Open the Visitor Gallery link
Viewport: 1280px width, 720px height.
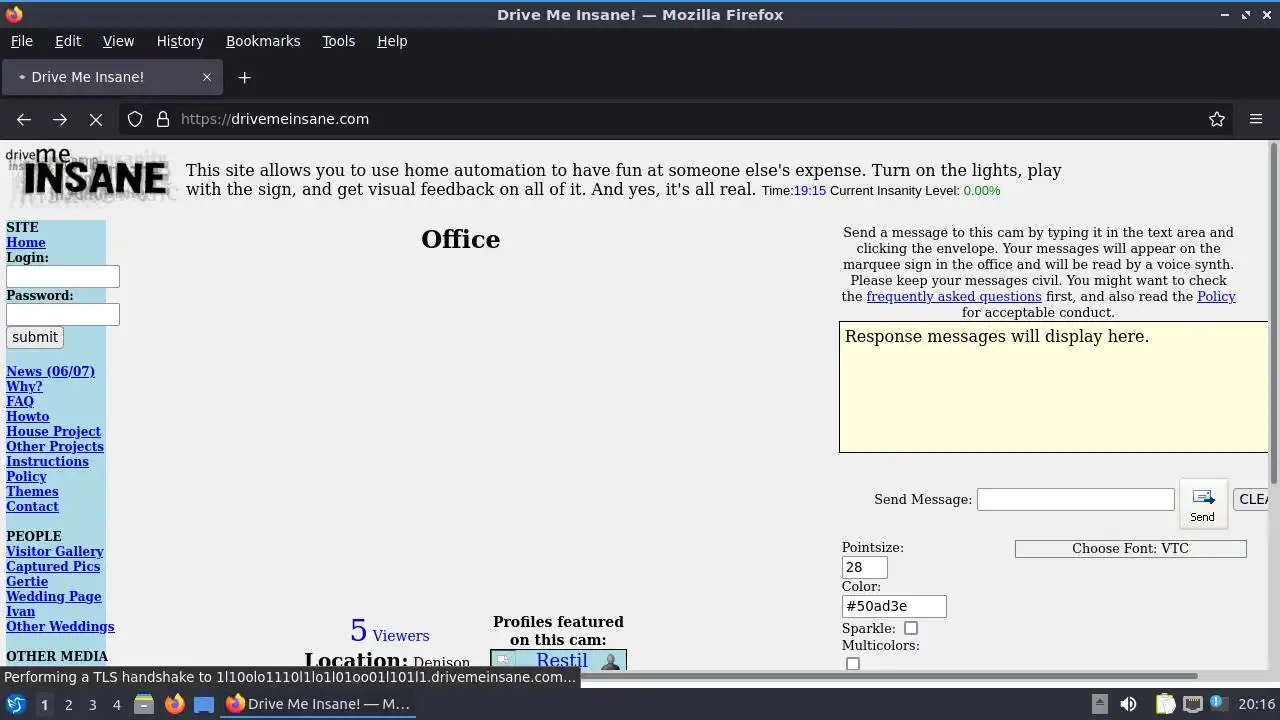55,551
